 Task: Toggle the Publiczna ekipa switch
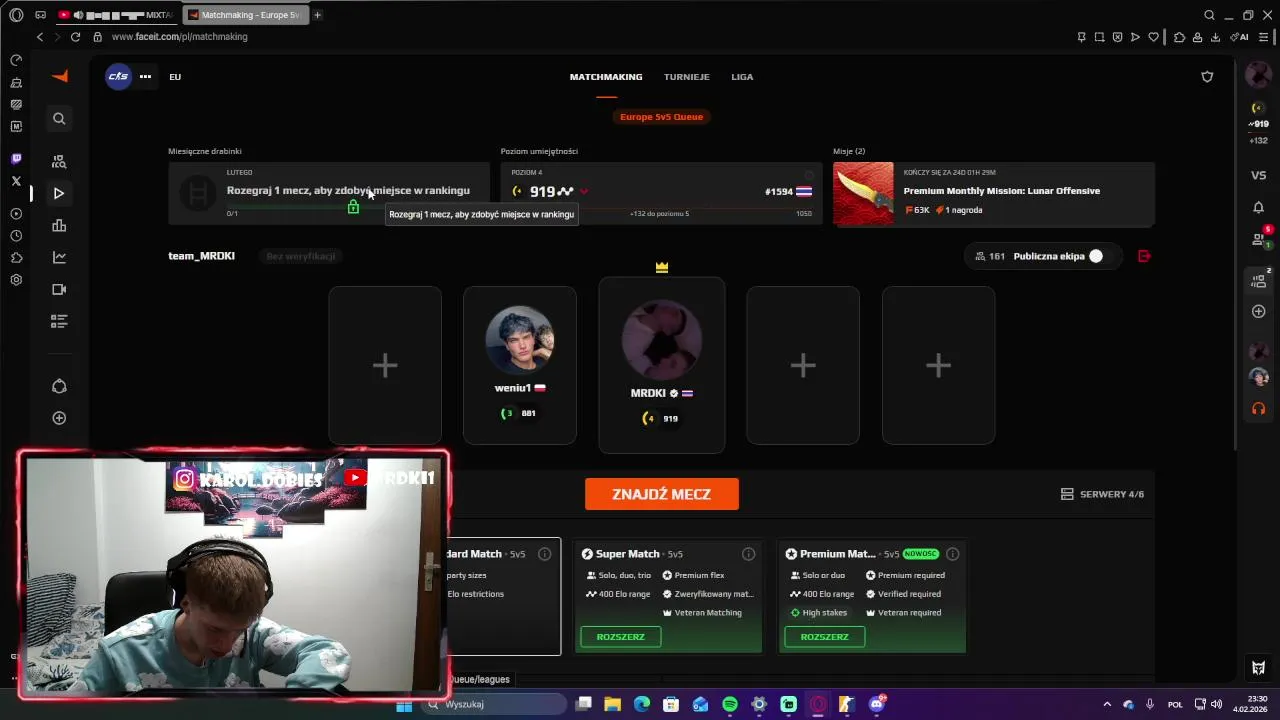point(1103,256)
